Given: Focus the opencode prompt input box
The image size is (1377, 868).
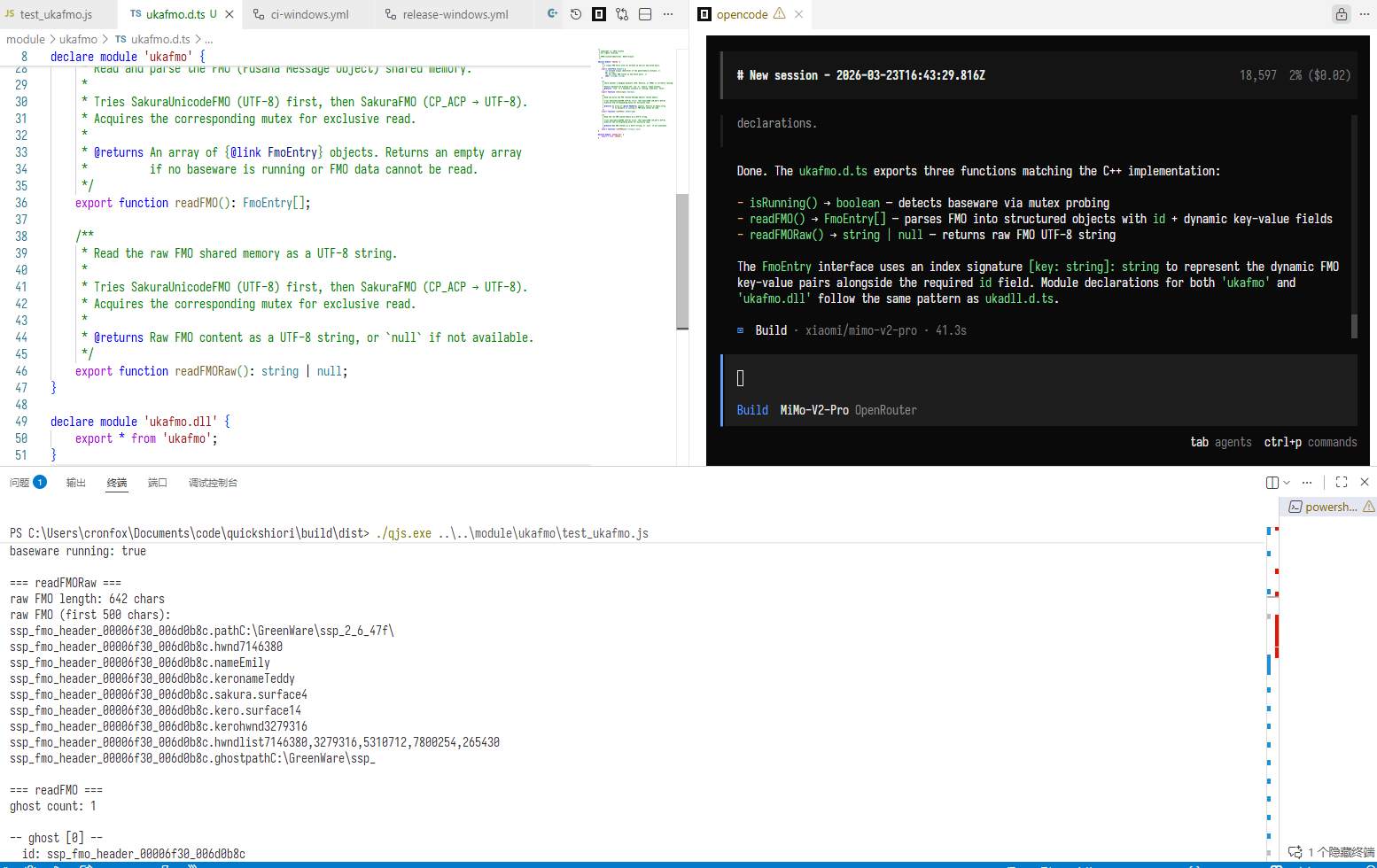Looking at the screenshot, I should click(x=1039, y=379).
